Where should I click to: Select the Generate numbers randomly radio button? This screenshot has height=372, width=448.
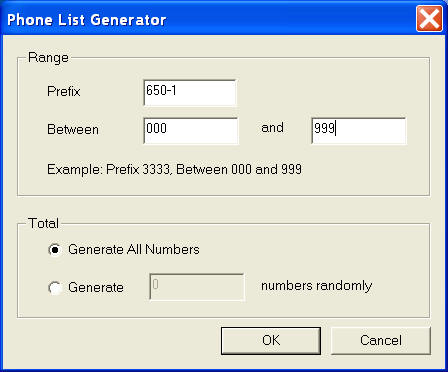(55, 288)
